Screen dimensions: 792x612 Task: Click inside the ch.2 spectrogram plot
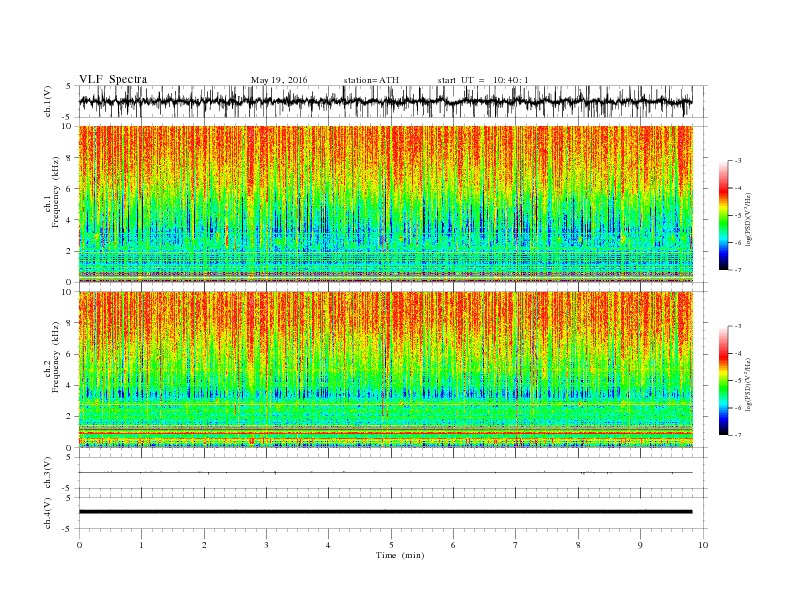click(385, 370)
